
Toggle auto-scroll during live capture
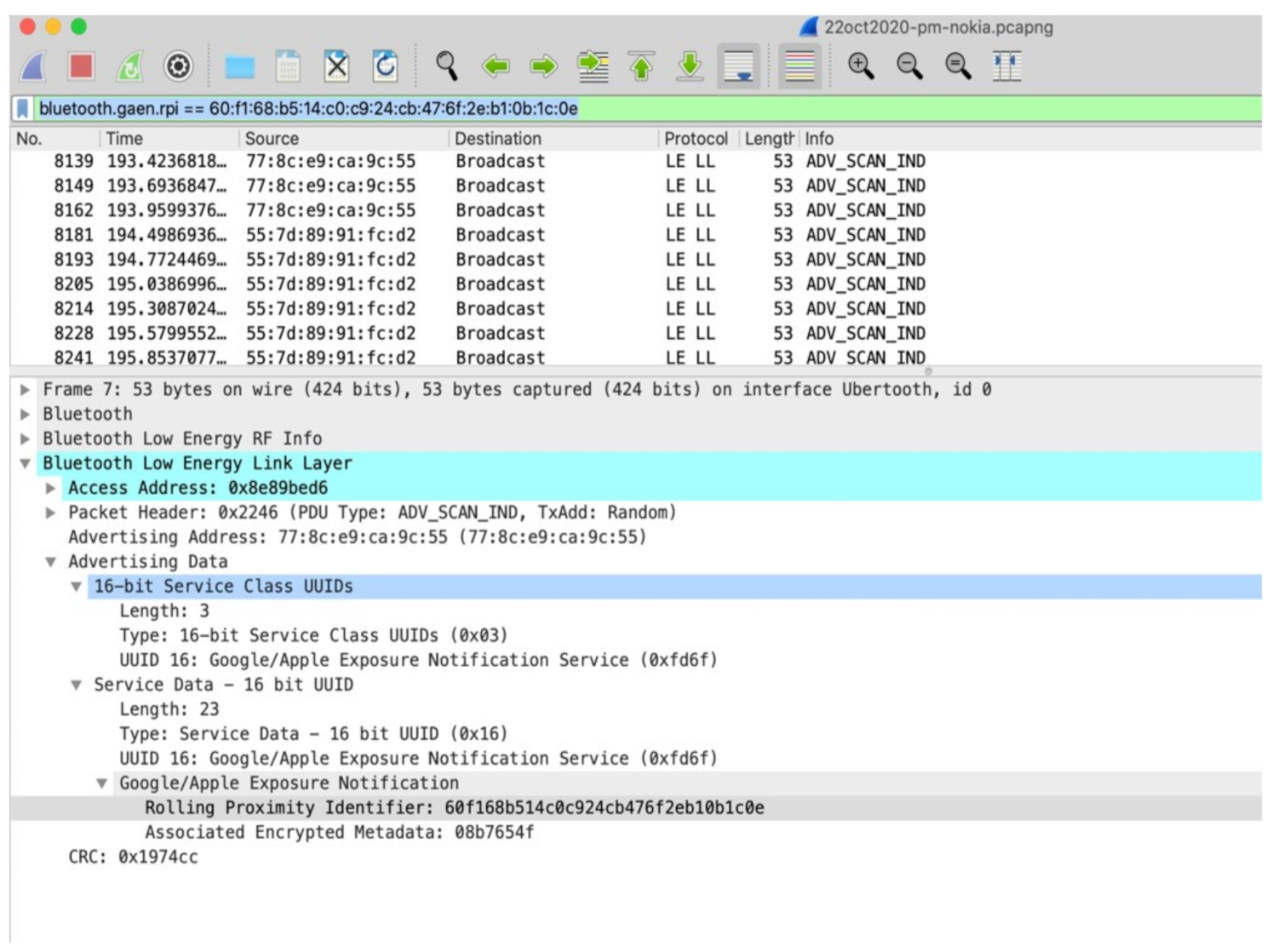click(x=737, y=66)
